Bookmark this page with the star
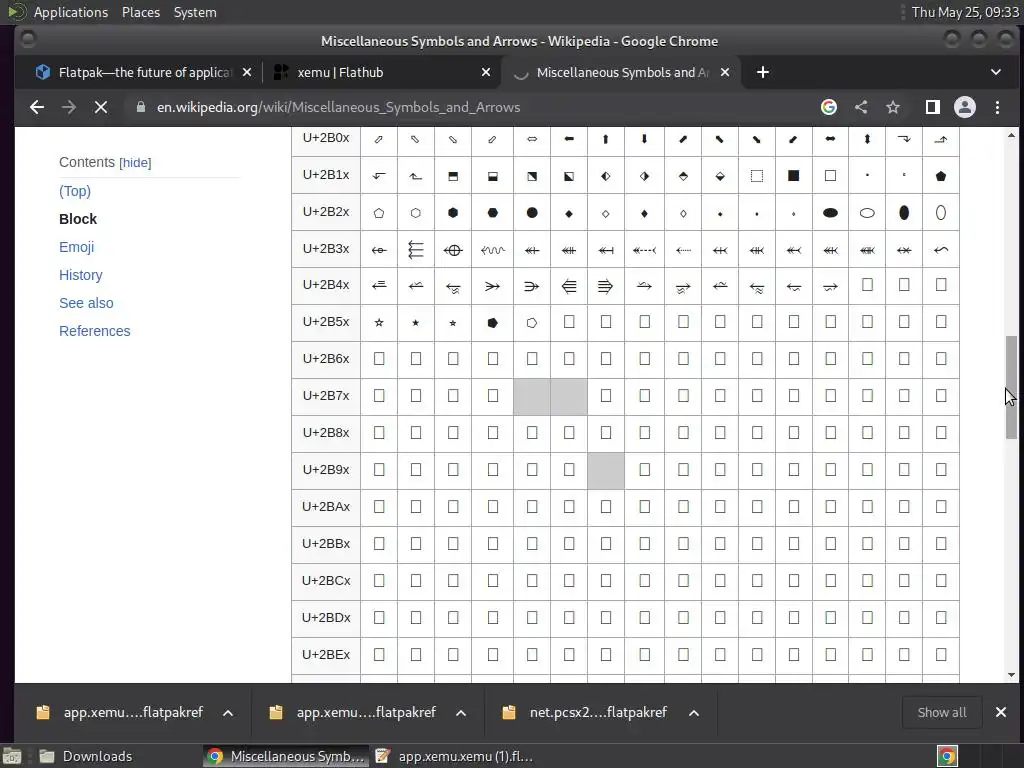This screenshot has height=768, width=1024. [x=893, y=107]
